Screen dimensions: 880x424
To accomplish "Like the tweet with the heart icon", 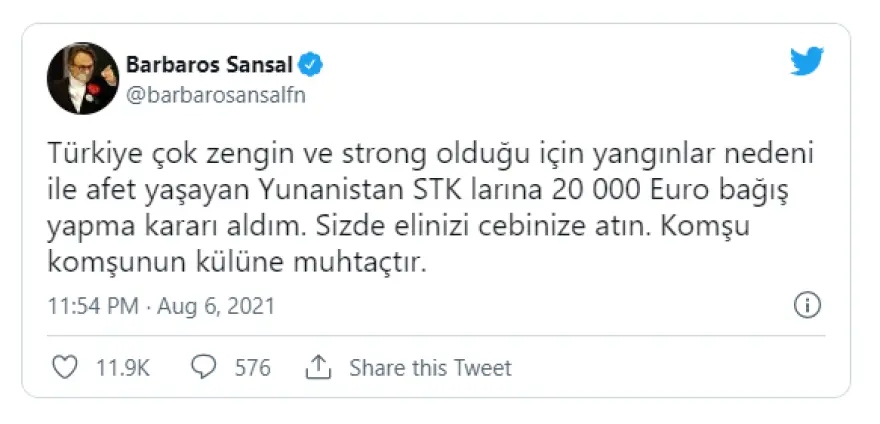I will [x=64, y=368].
